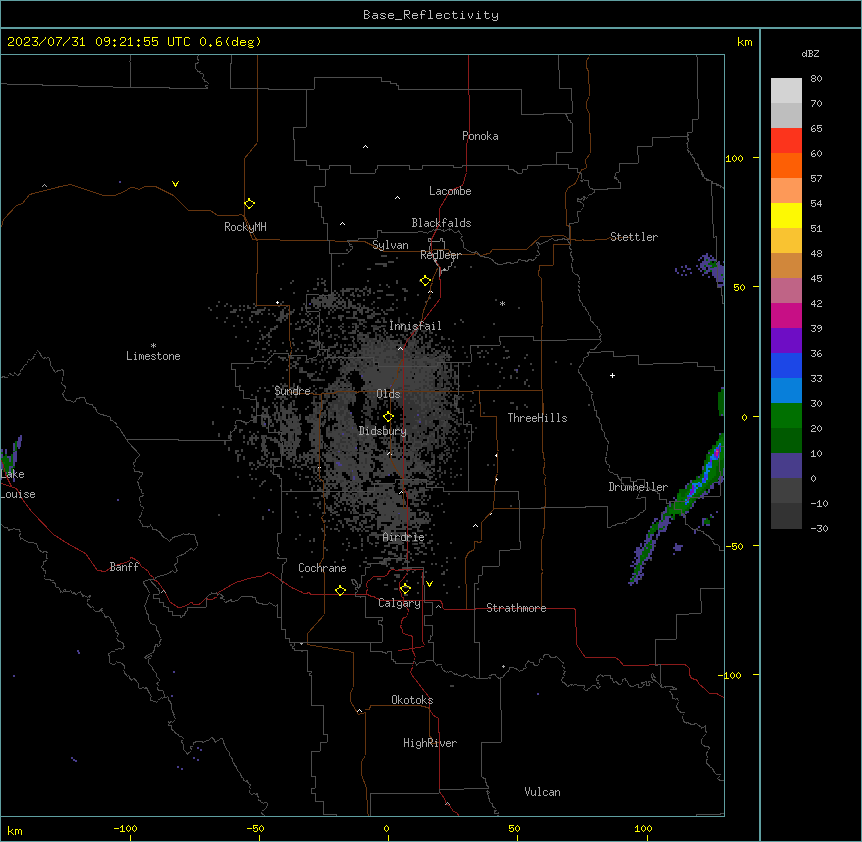Click the orange swatch between 60 and 57

point(786,165)
